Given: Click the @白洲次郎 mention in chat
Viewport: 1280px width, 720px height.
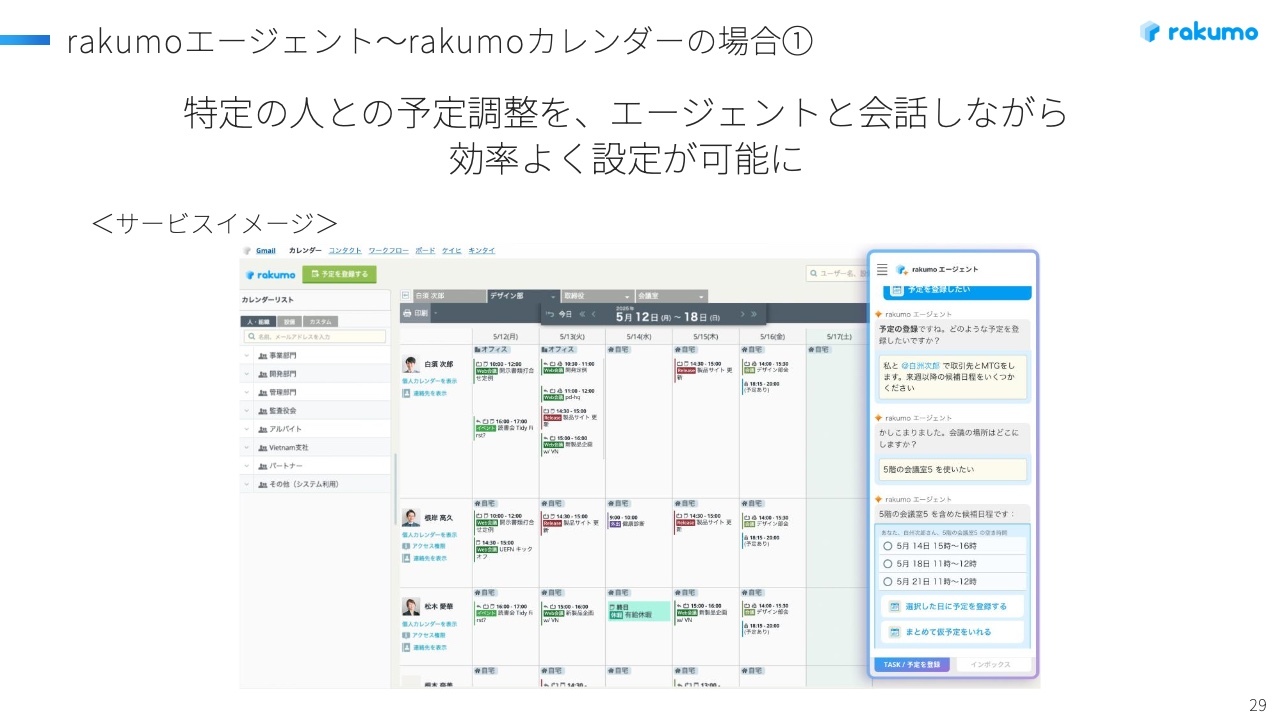Looking at the screenshot, I should (920, 365).
